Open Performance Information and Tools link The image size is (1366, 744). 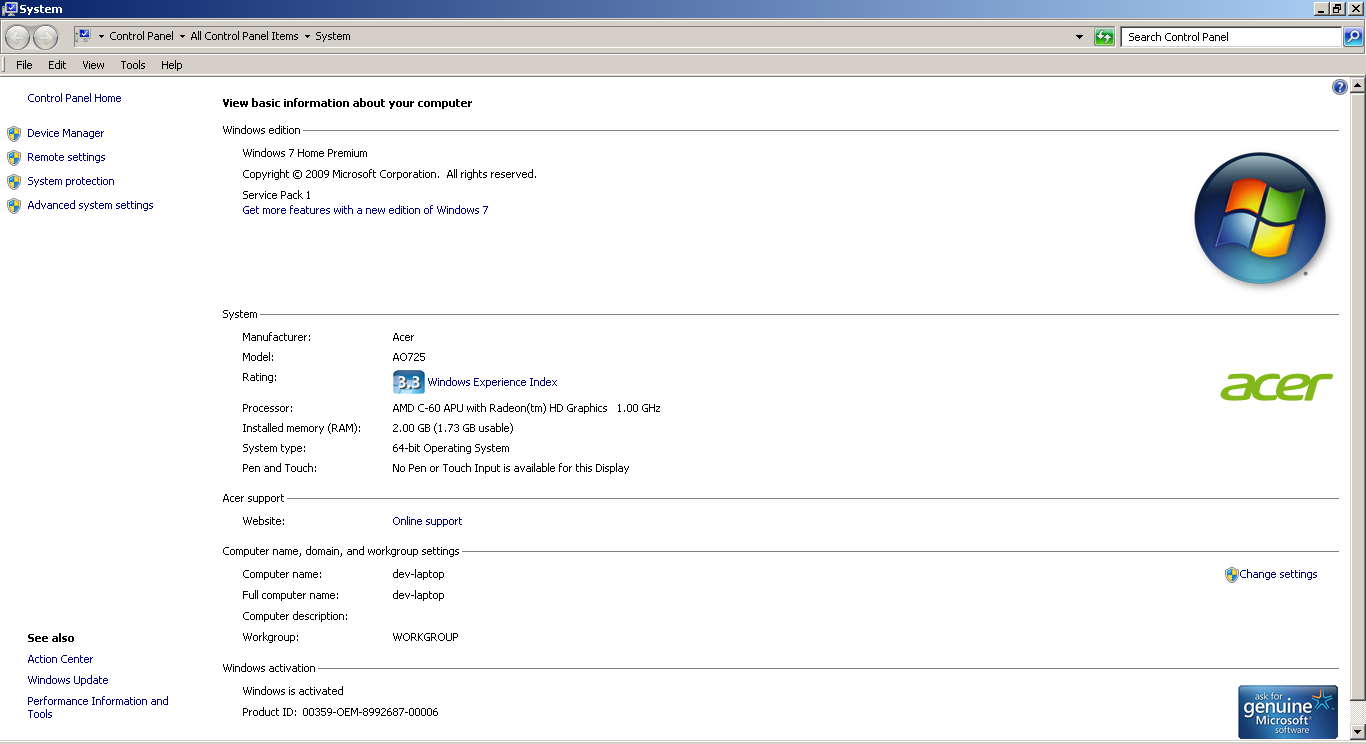(x=98, y=707)
